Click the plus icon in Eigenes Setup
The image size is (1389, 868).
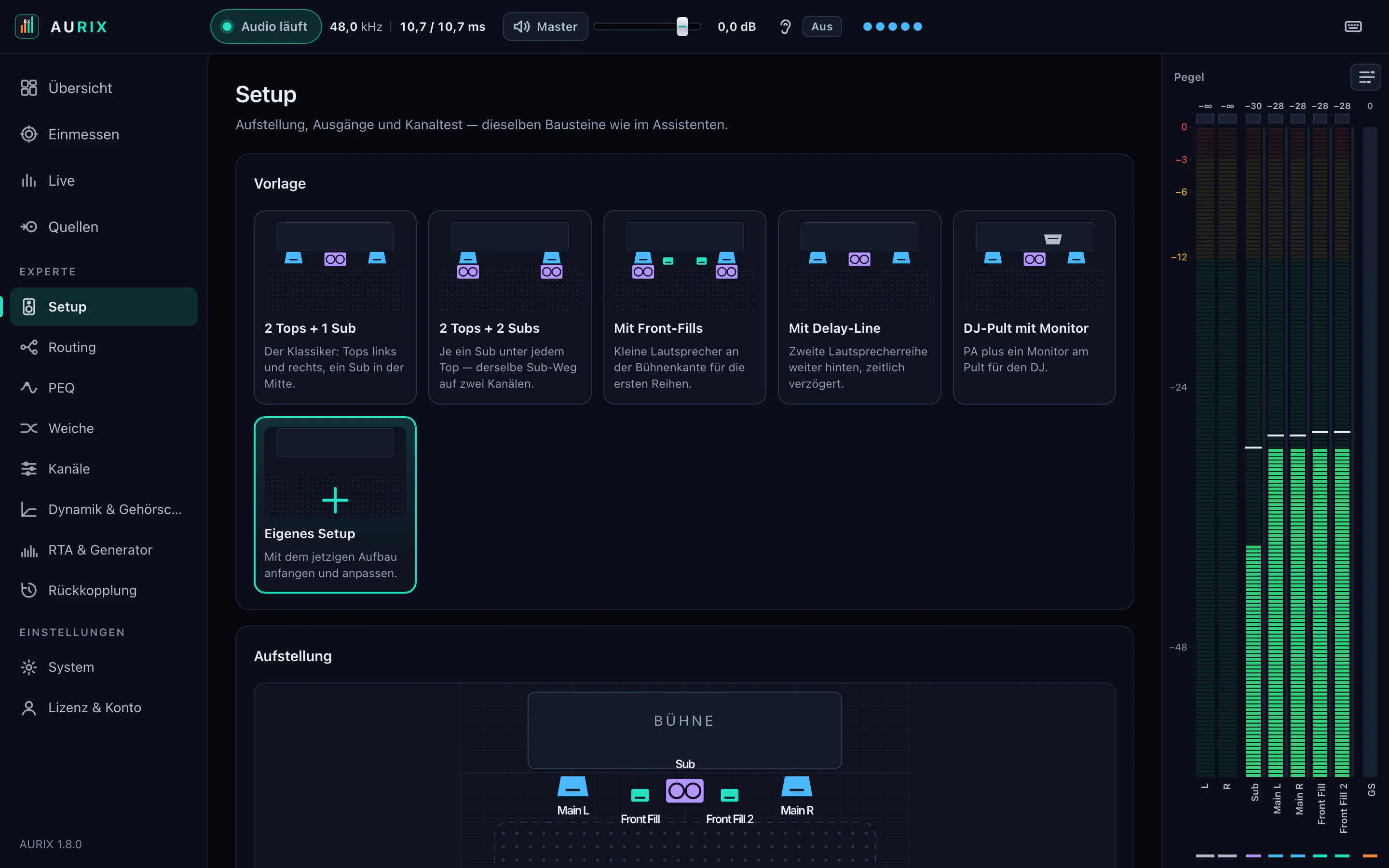(335, 500)
